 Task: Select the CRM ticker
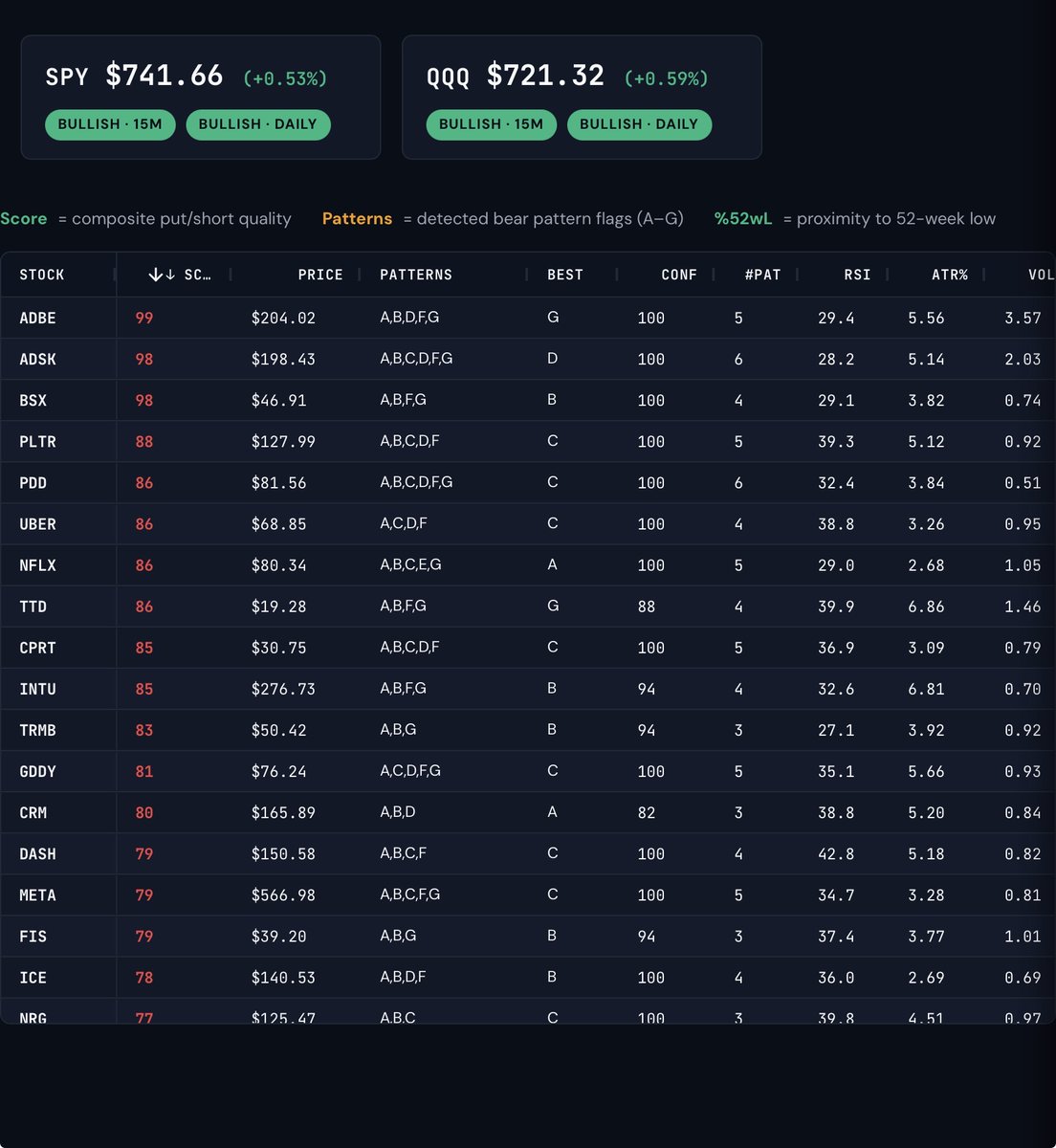tap(33, 812)
